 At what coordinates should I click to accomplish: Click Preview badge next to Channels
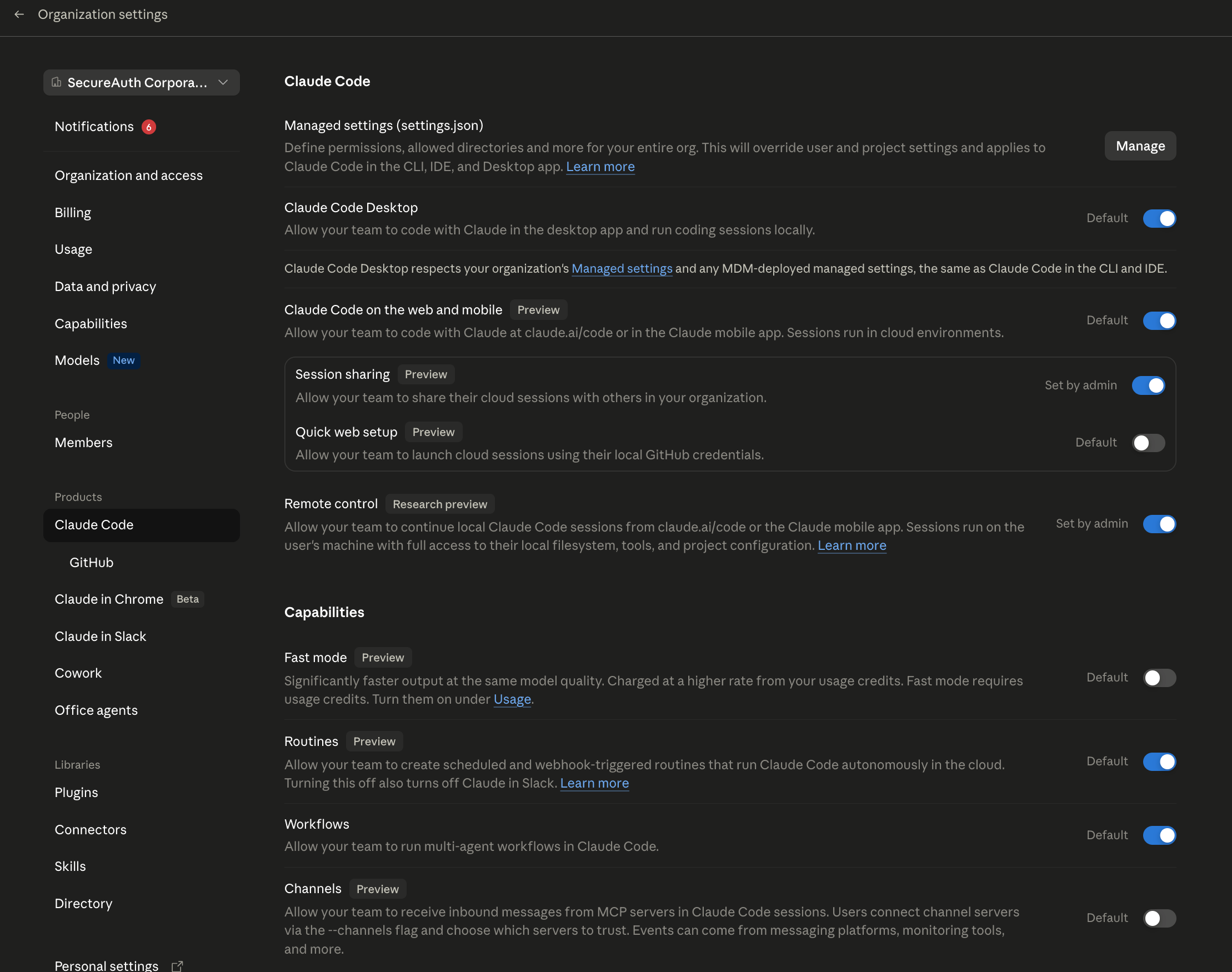pos(377,889)
